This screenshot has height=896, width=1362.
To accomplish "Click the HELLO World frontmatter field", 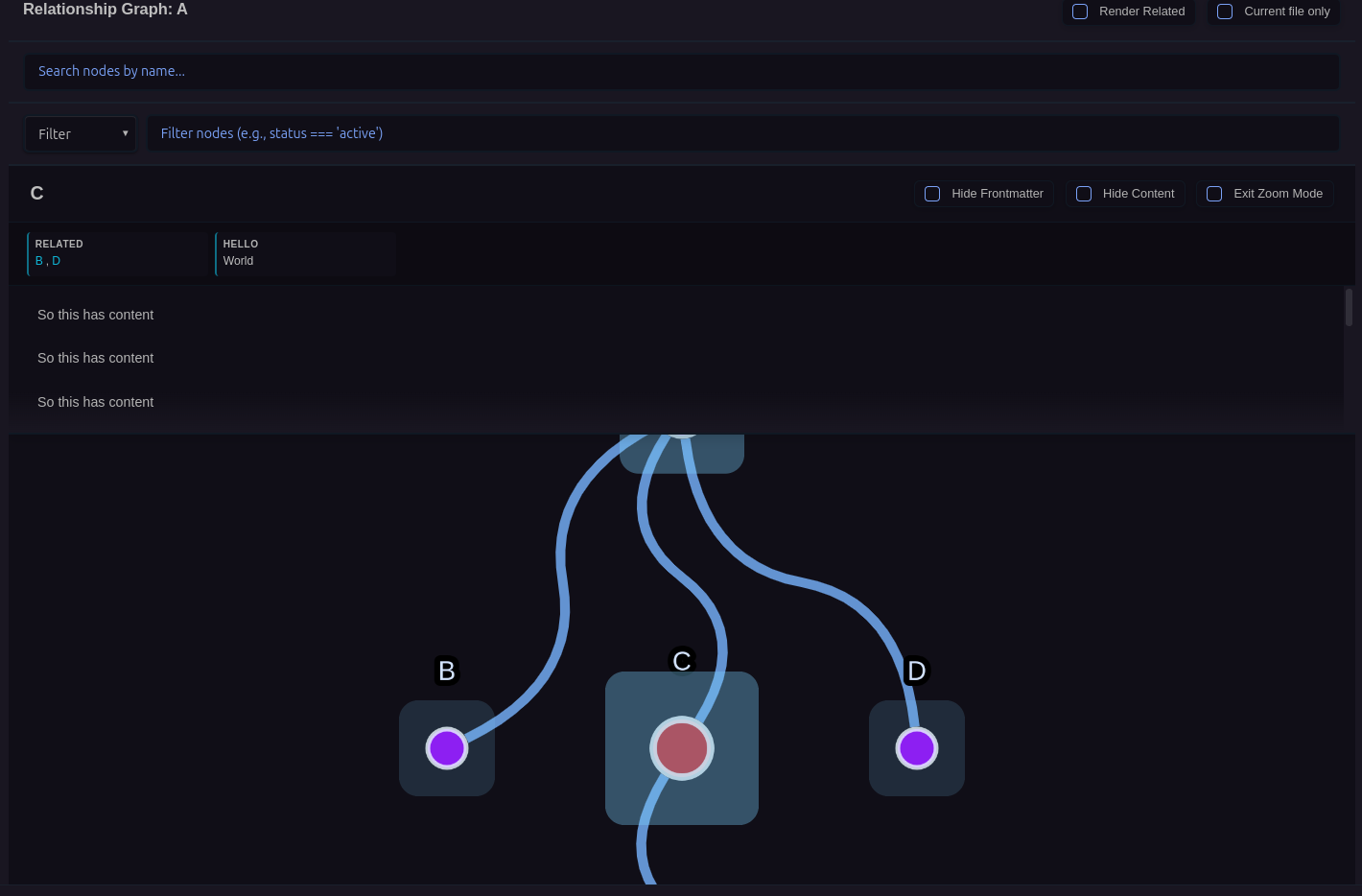I will tap(305, 253).
